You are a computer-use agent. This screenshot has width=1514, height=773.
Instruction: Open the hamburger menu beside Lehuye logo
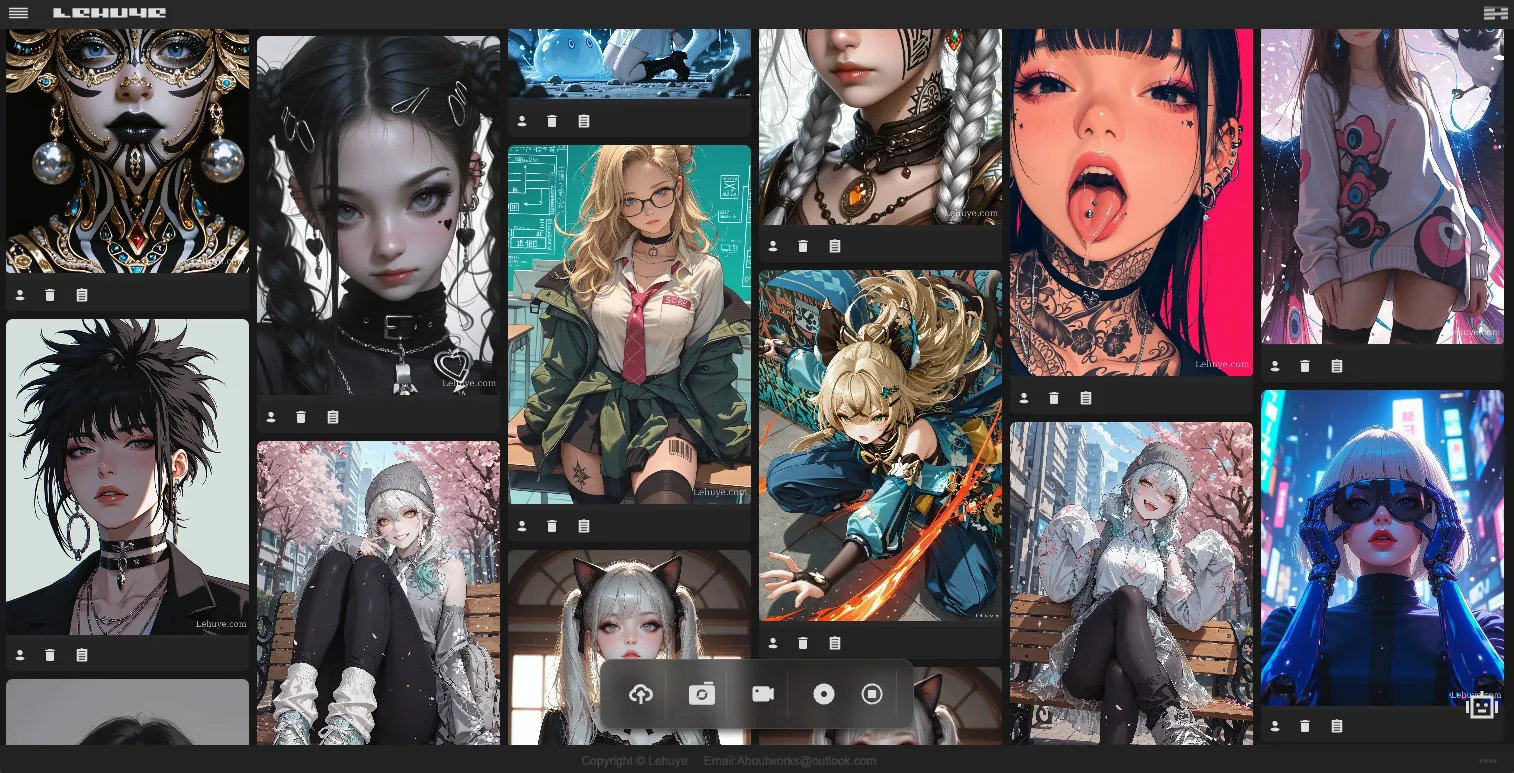pos(18,13)
